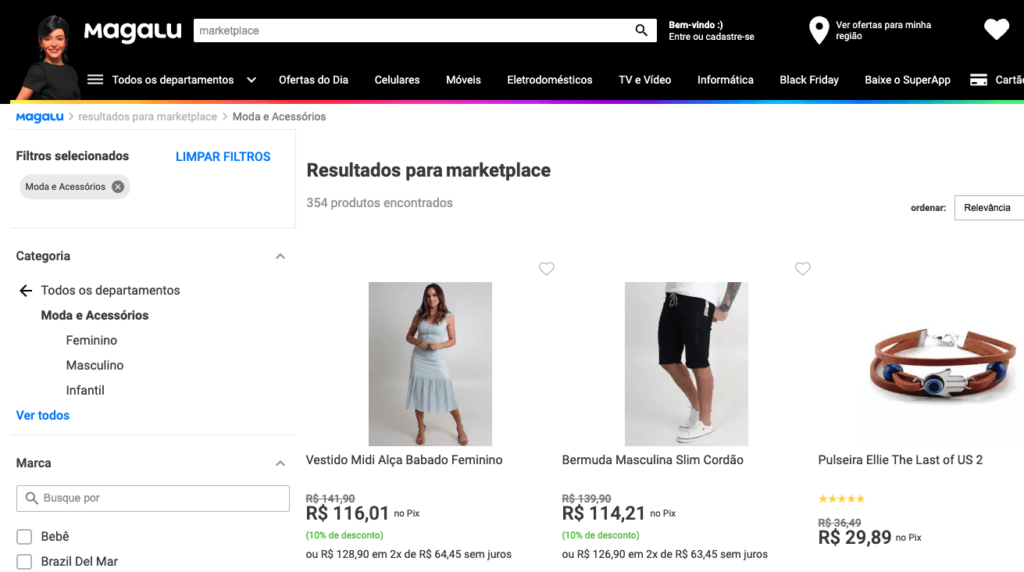Collapse the Marca filter section
The width and height of the screenshot is (1024, 572).
coord(280,464)
